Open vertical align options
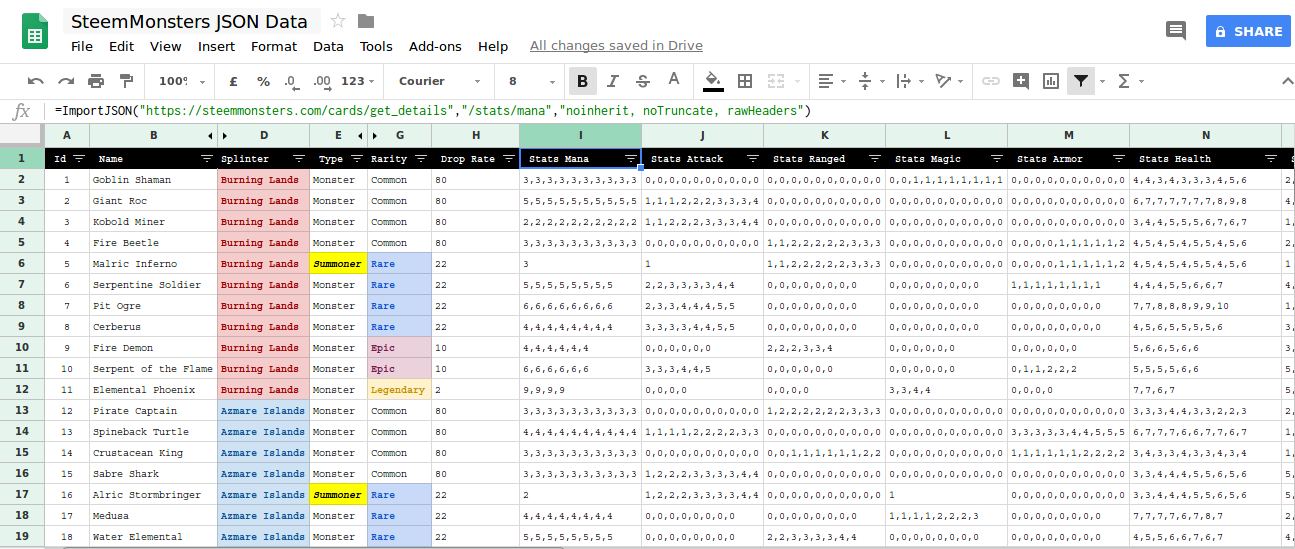This screenshot has width=1295, height=549. coord(870,81)
